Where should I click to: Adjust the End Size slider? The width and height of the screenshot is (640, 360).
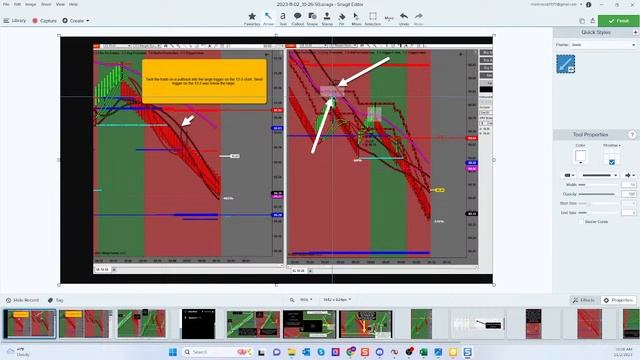598,213
